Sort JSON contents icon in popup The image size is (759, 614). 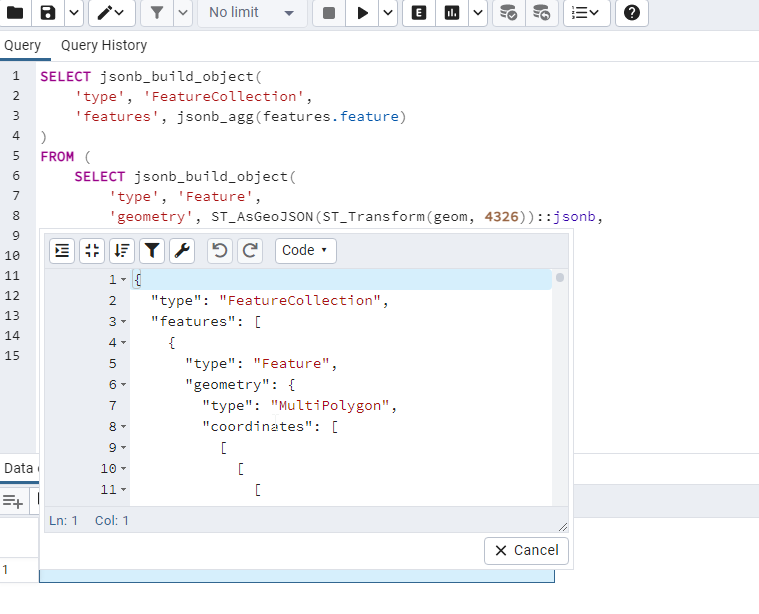122,251
